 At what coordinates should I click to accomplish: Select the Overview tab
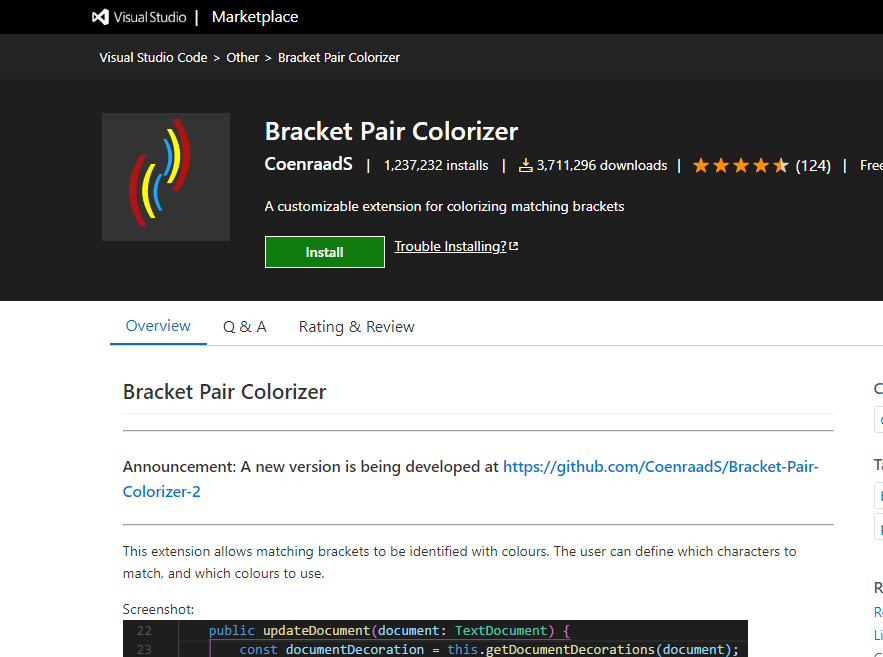tap(158, 326)
